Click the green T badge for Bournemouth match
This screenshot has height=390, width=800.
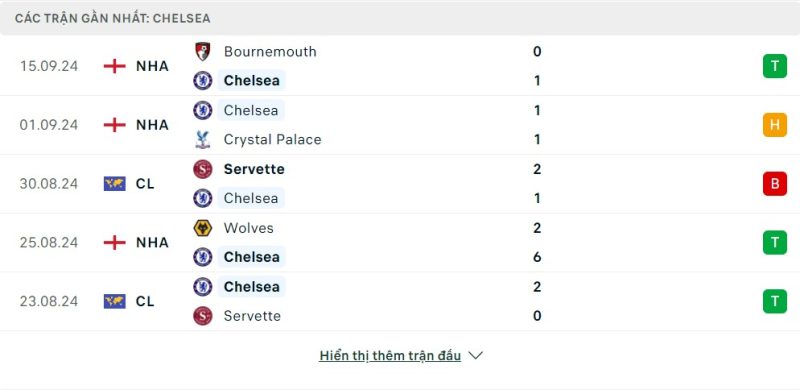click(774, 66)
